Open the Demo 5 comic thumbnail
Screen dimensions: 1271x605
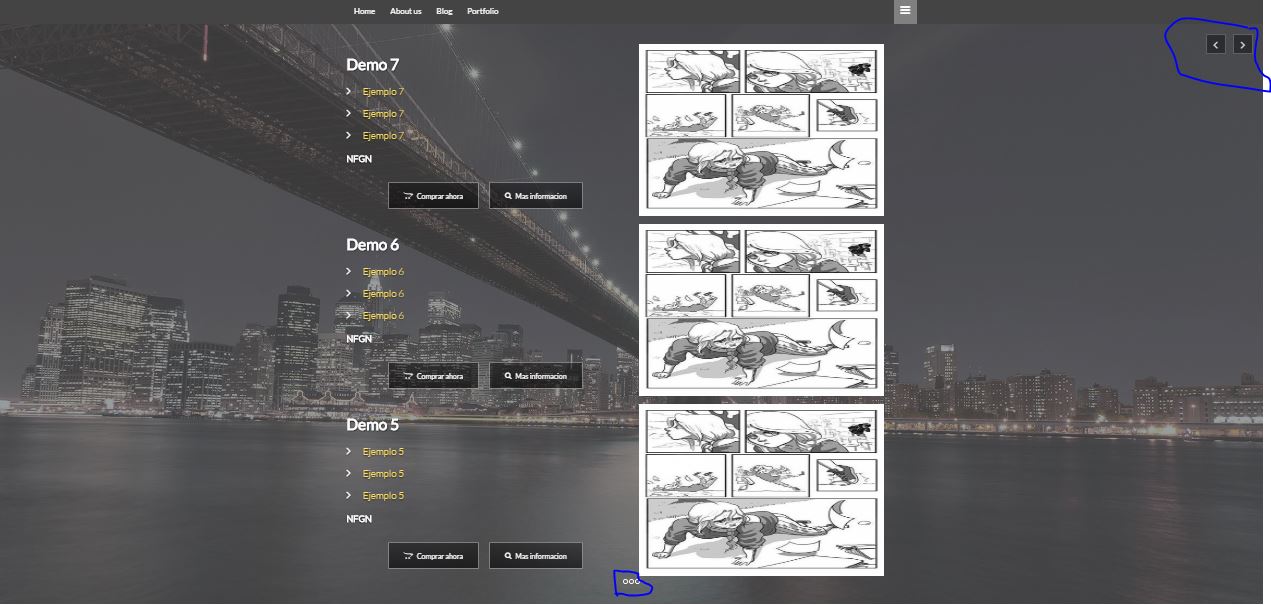click(x=761, y=490)
